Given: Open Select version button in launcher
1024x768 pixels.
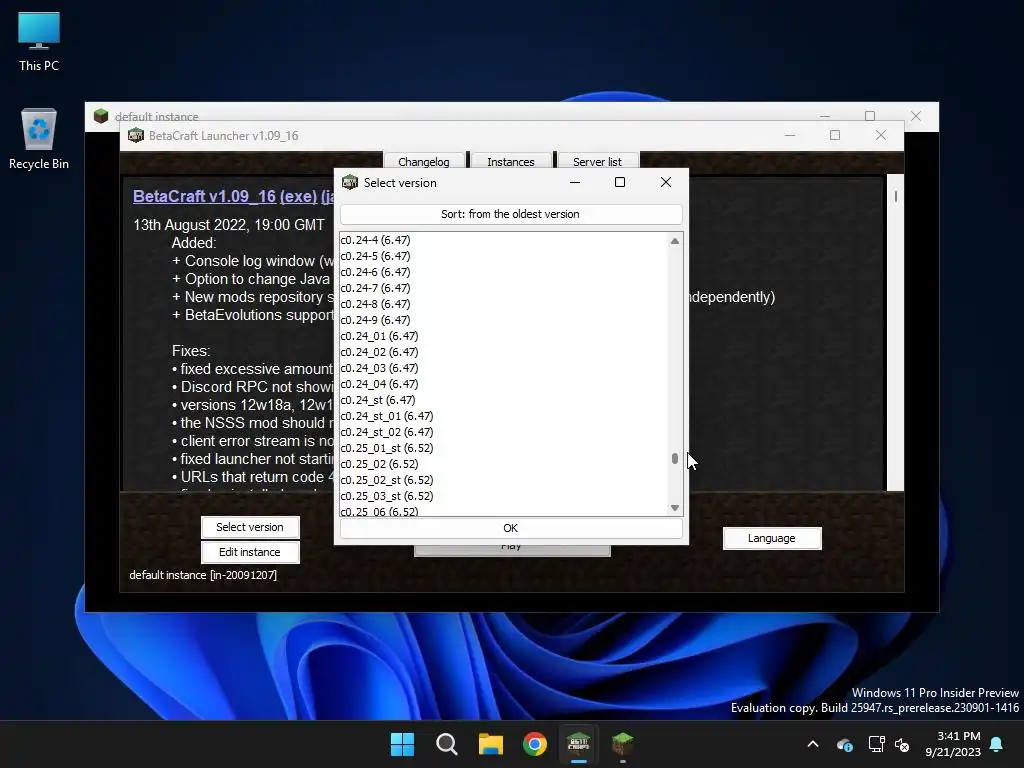Looking at the screenshot, I should coord(250,527).
